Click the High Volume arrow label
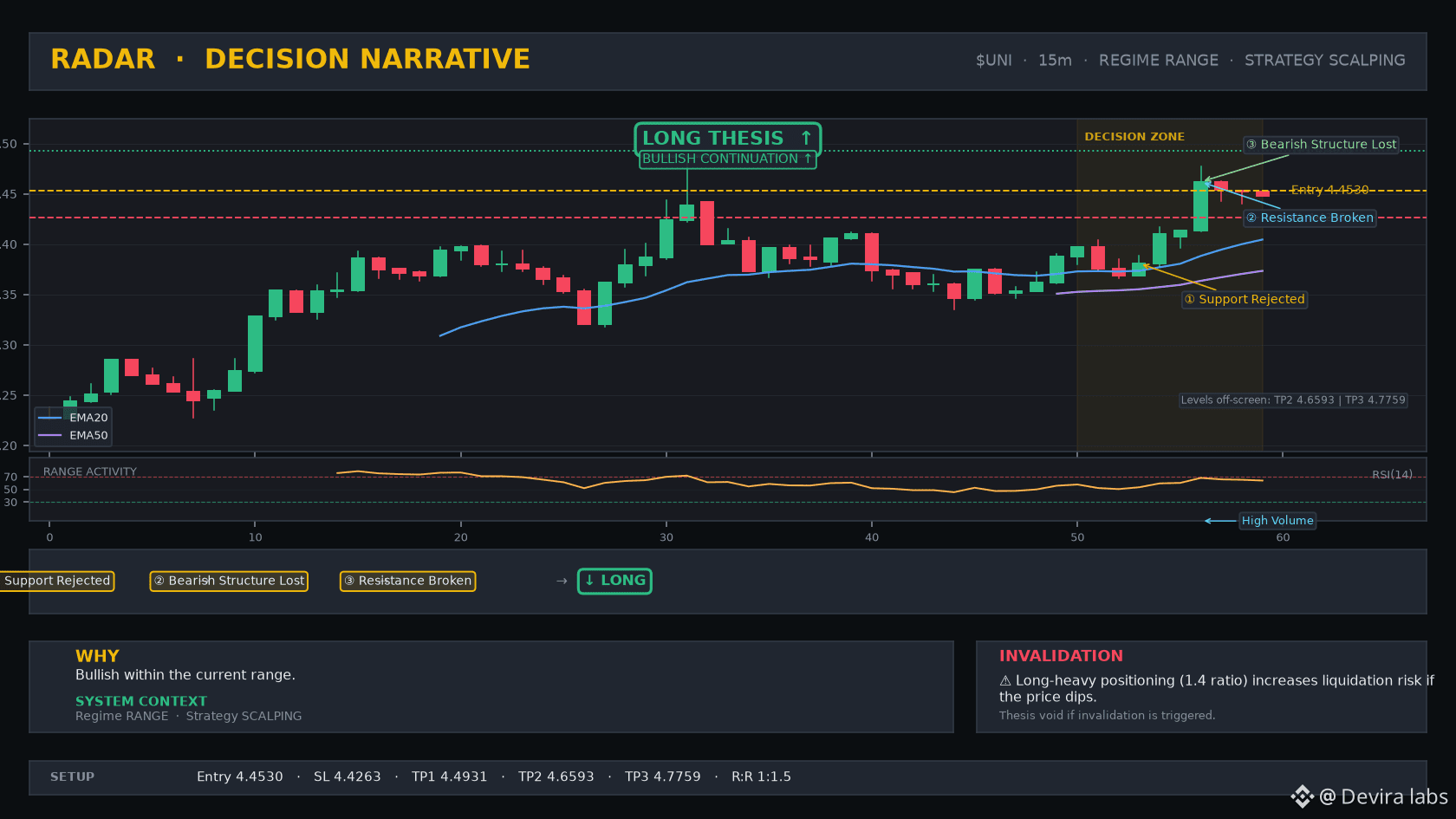Viewport: 1456px width, 819px height. (x=1277, y=521)
